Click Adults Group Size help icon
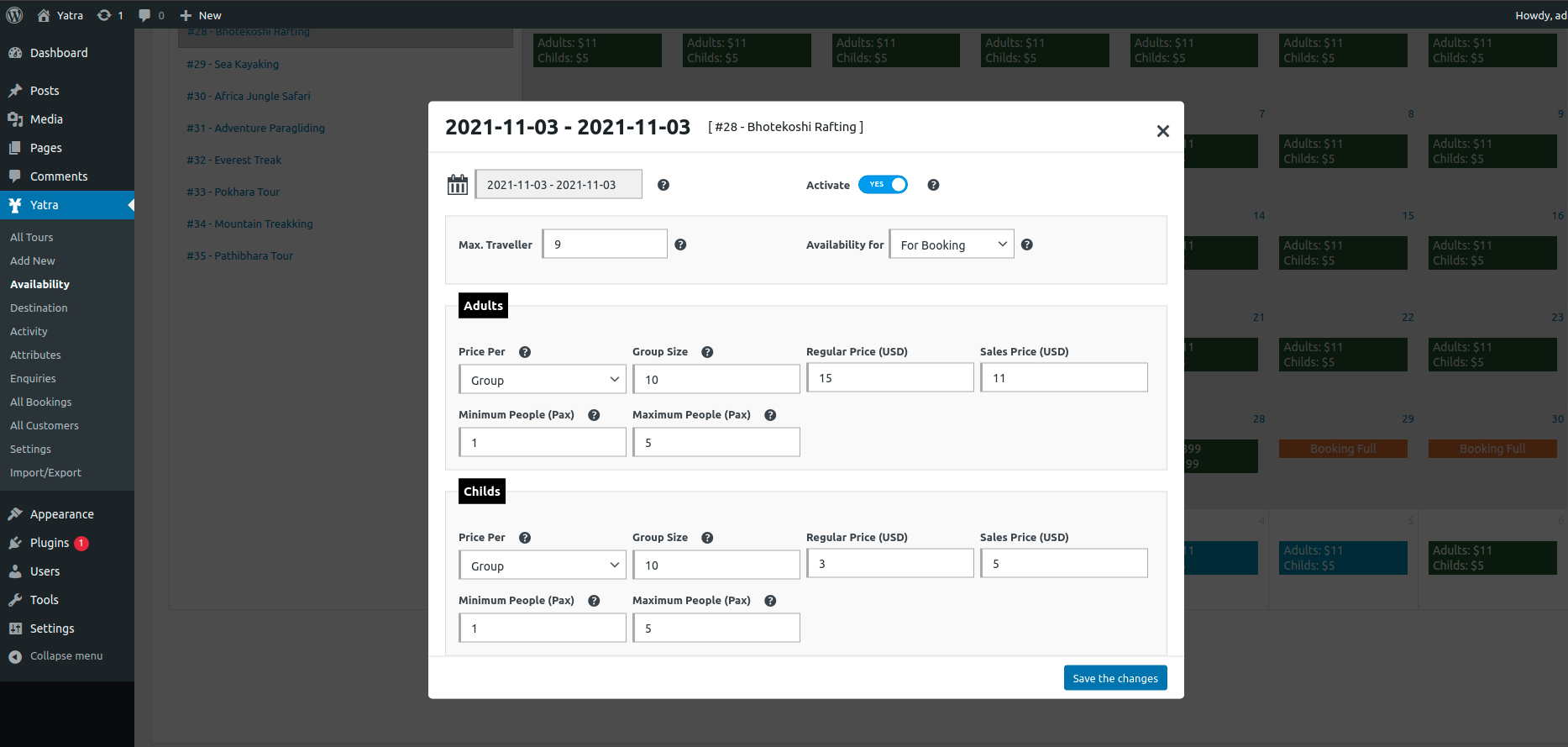Viewport: 1568px width, 747px height. 707,352
